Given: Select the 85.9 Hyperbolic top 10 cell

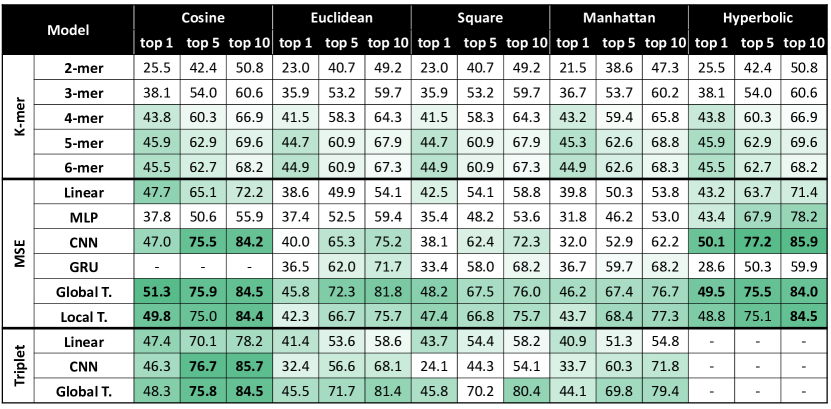Looking at the screenshot, I should click(805, 242).
